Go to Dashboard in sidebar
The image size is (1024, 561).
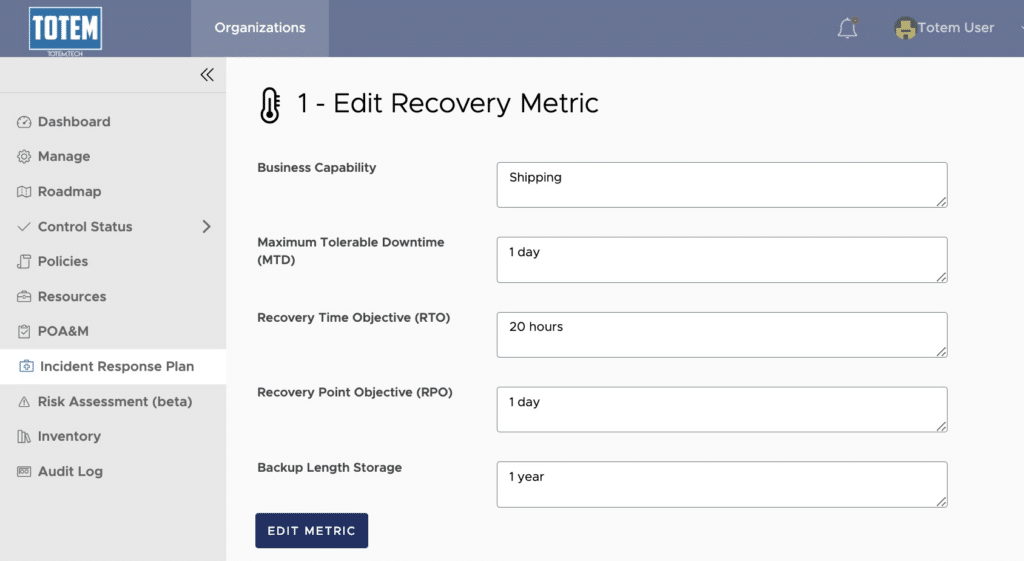pyautogui.click(x=74, y=122)
